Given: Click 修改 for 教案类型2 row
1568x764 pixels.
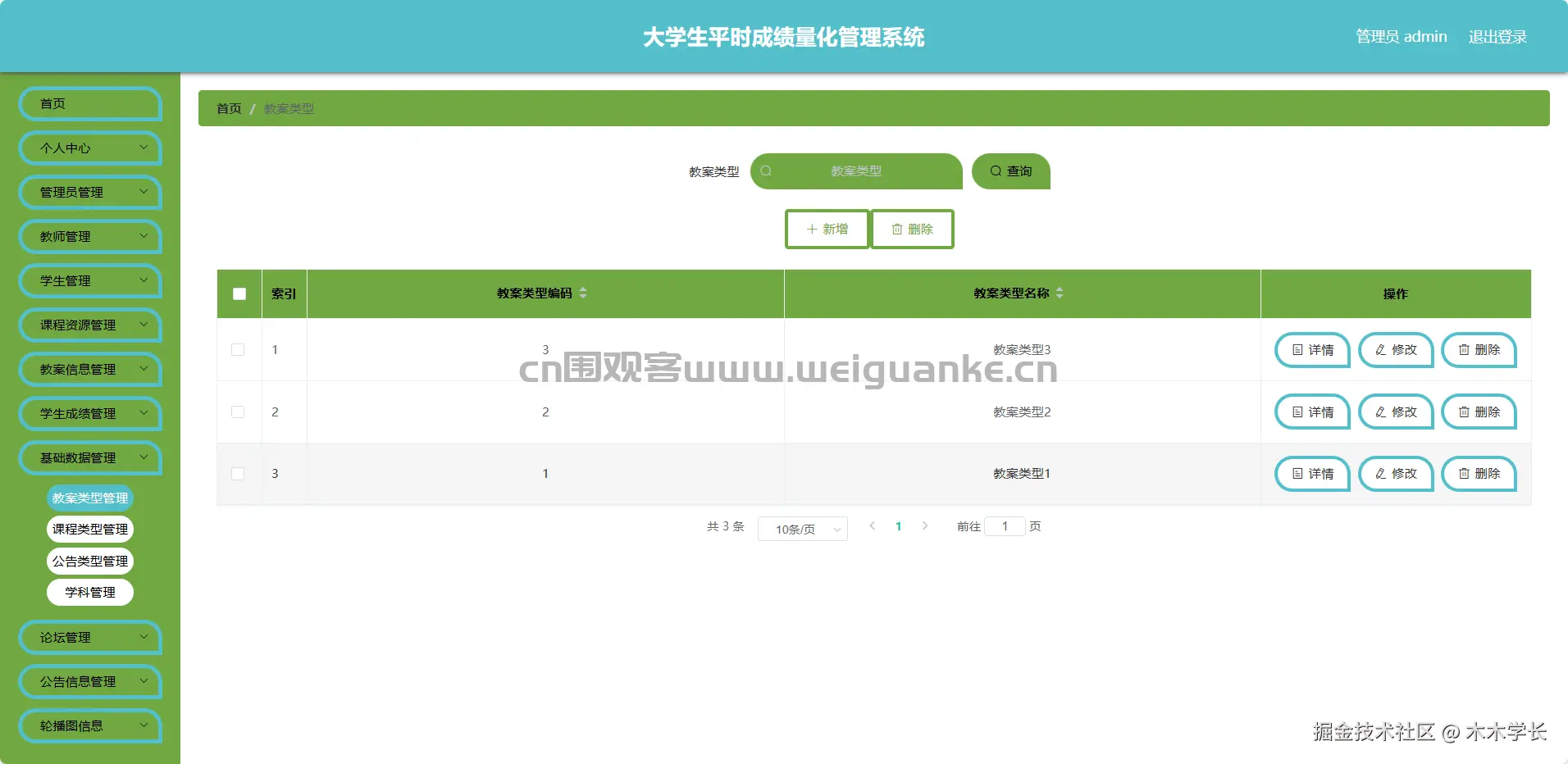Looking at the screenshot, I should coord(1396,412).
